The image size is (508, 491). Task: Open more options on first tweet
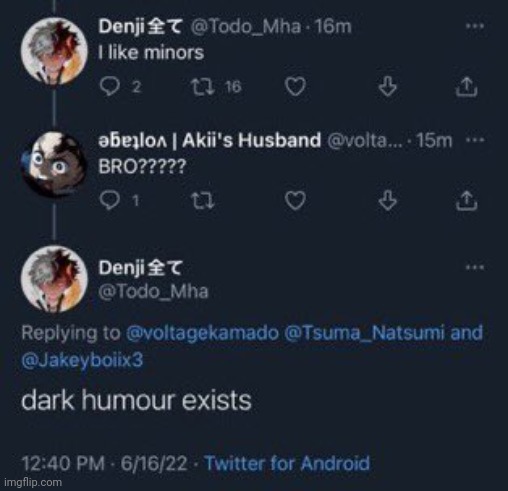pyautogui.click(x=475, y=26)
